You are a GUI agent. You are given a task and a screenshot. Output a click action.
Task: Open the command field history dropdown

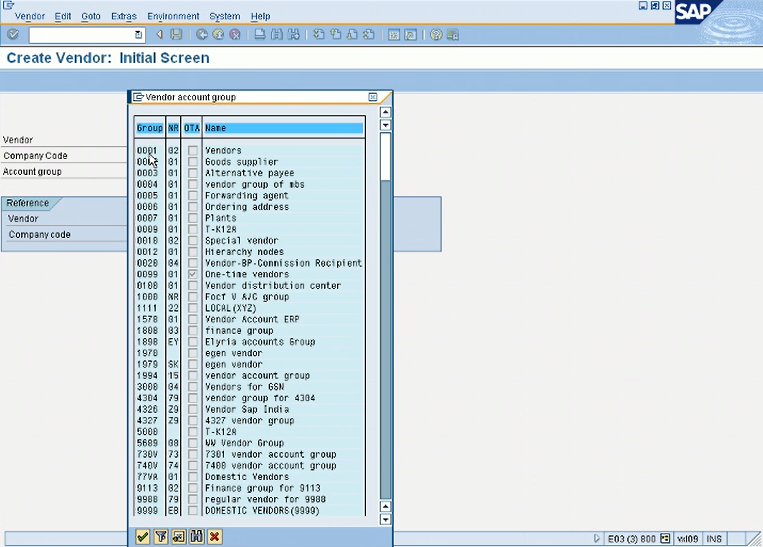click(138, 35)
